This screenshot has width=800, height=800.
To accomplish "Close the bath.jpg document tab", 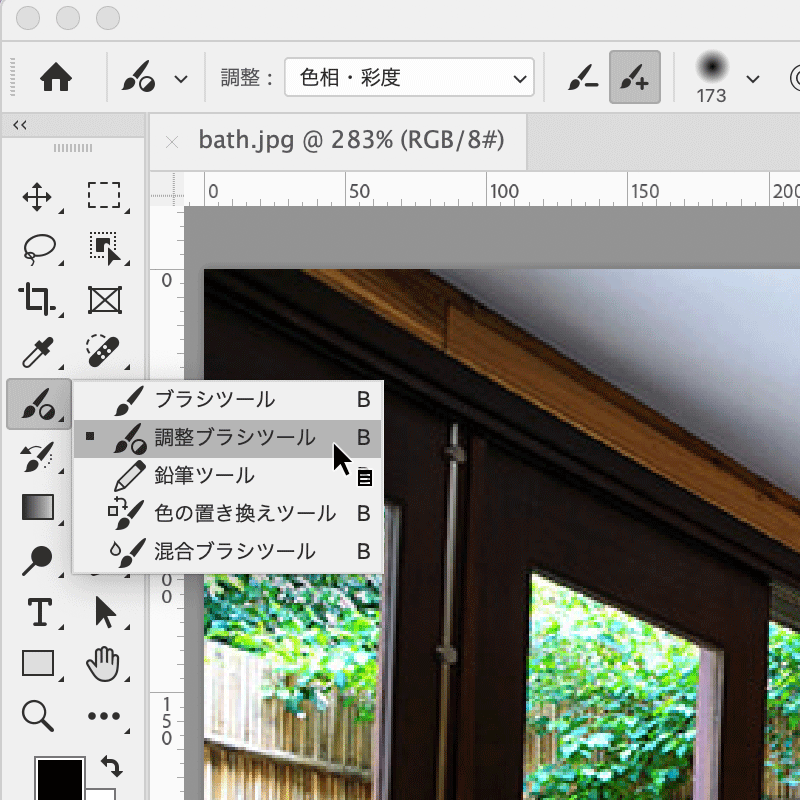I will pyautogui.click(x=172, y=142).
